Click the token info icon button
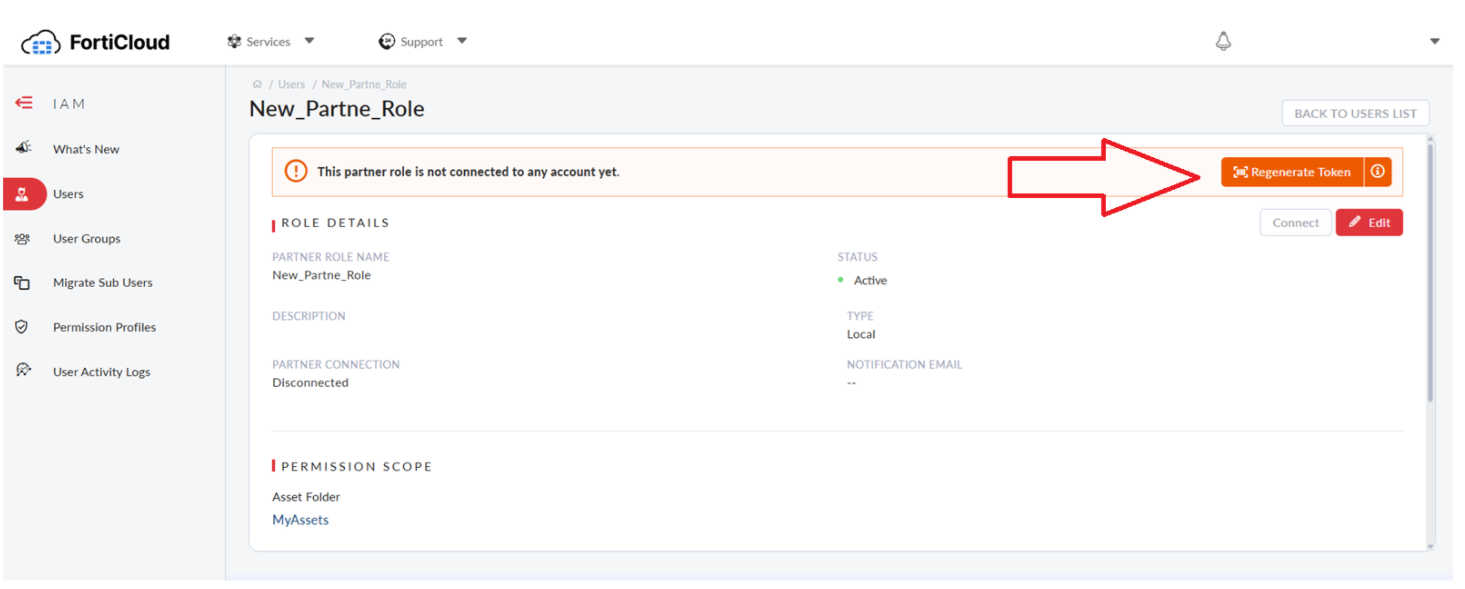The width and height of the screenshot is (1465, 589). point(1378,172)
